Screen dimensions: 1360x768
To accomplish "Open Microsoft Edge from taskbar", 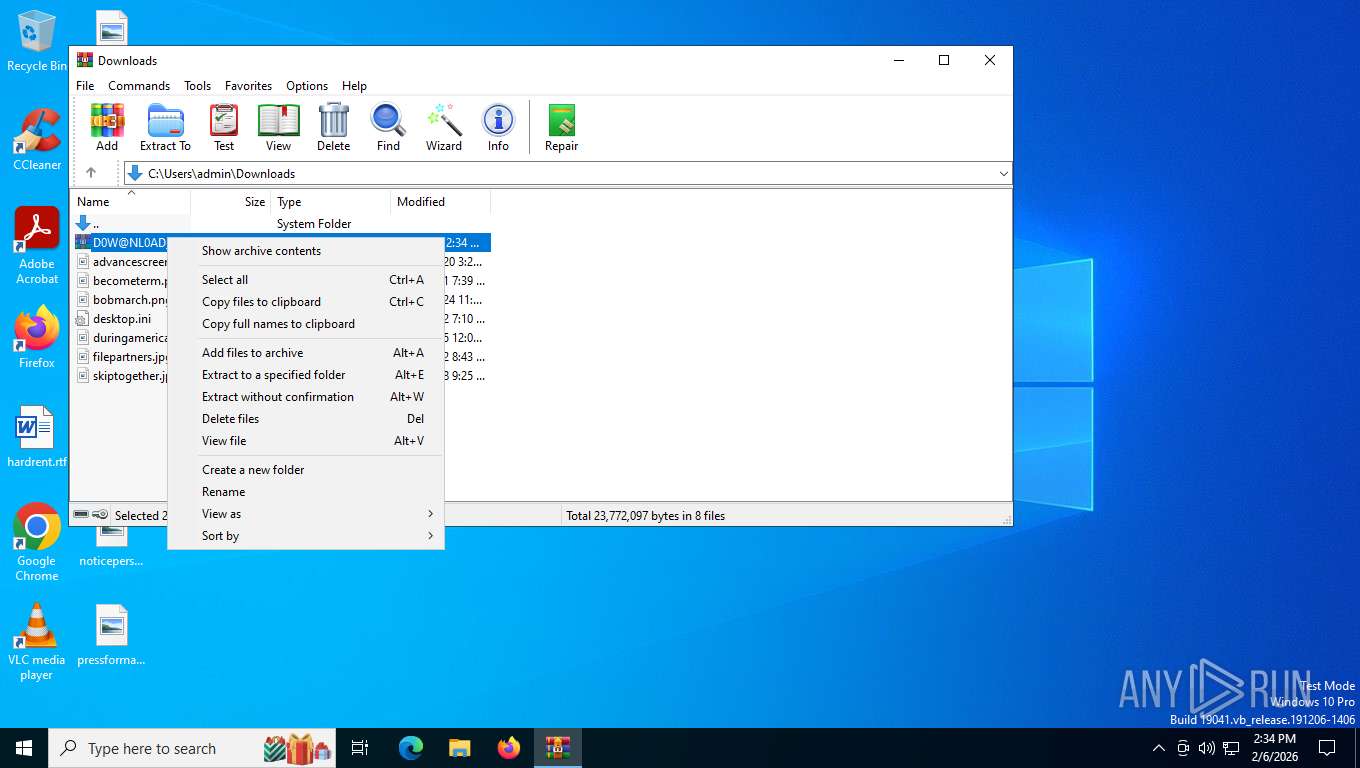I will pos(410,748).
